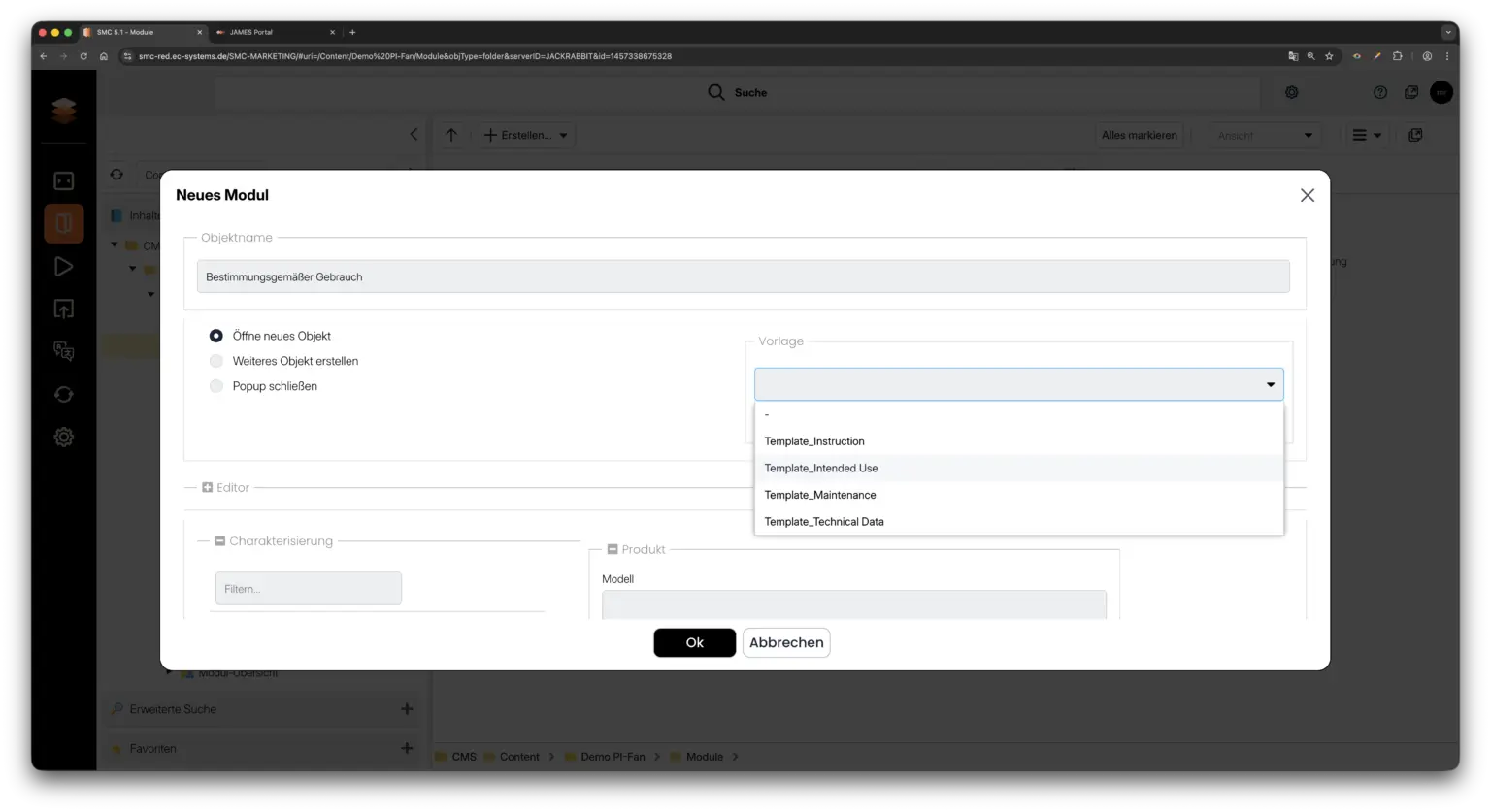The height and width of the screenshot is (812, 1491).
Task: Select the 'Öffne neues Objekt' radio button
Action: click(216, 336)
